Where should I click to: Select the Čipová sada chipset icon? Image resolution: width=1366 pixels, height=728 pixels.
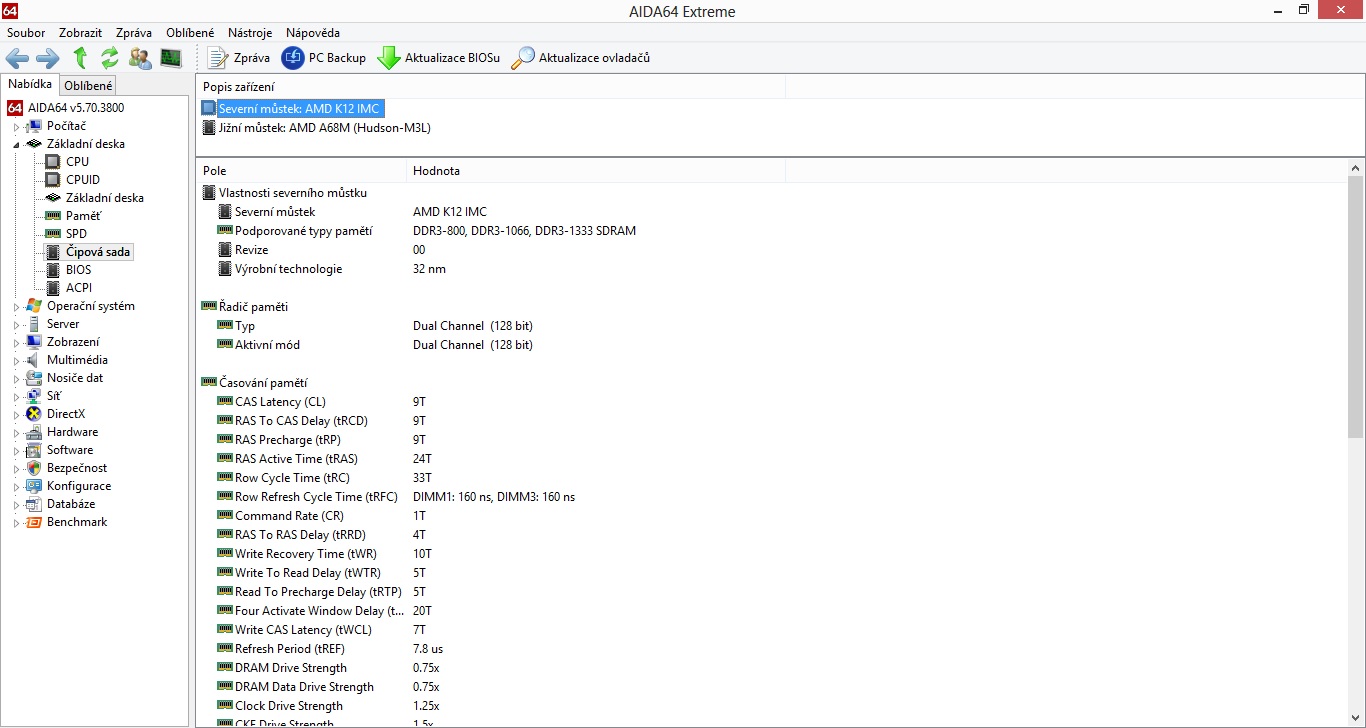53,252
